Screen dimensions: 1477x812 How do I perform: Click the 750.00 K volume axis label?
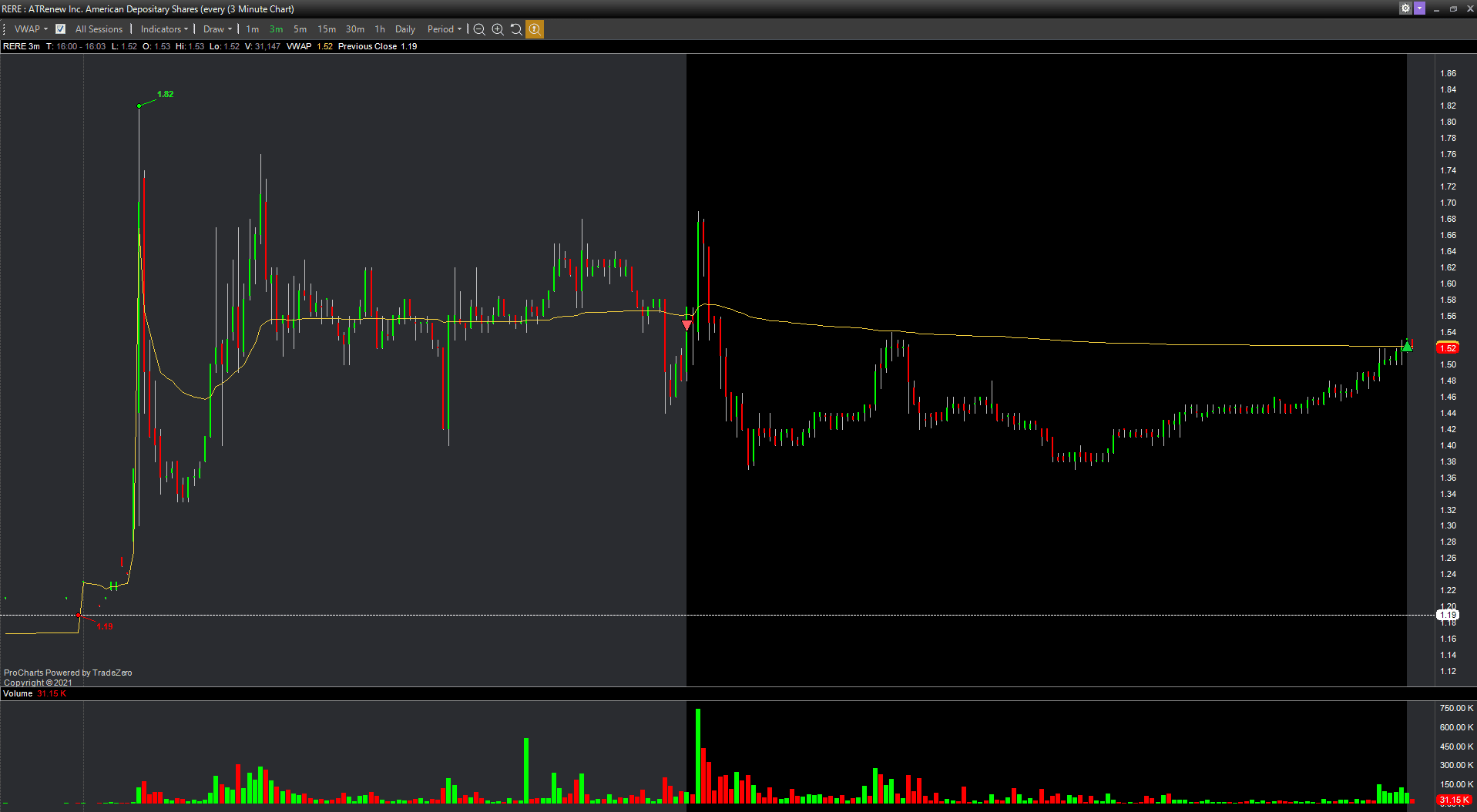point(1456,708)
